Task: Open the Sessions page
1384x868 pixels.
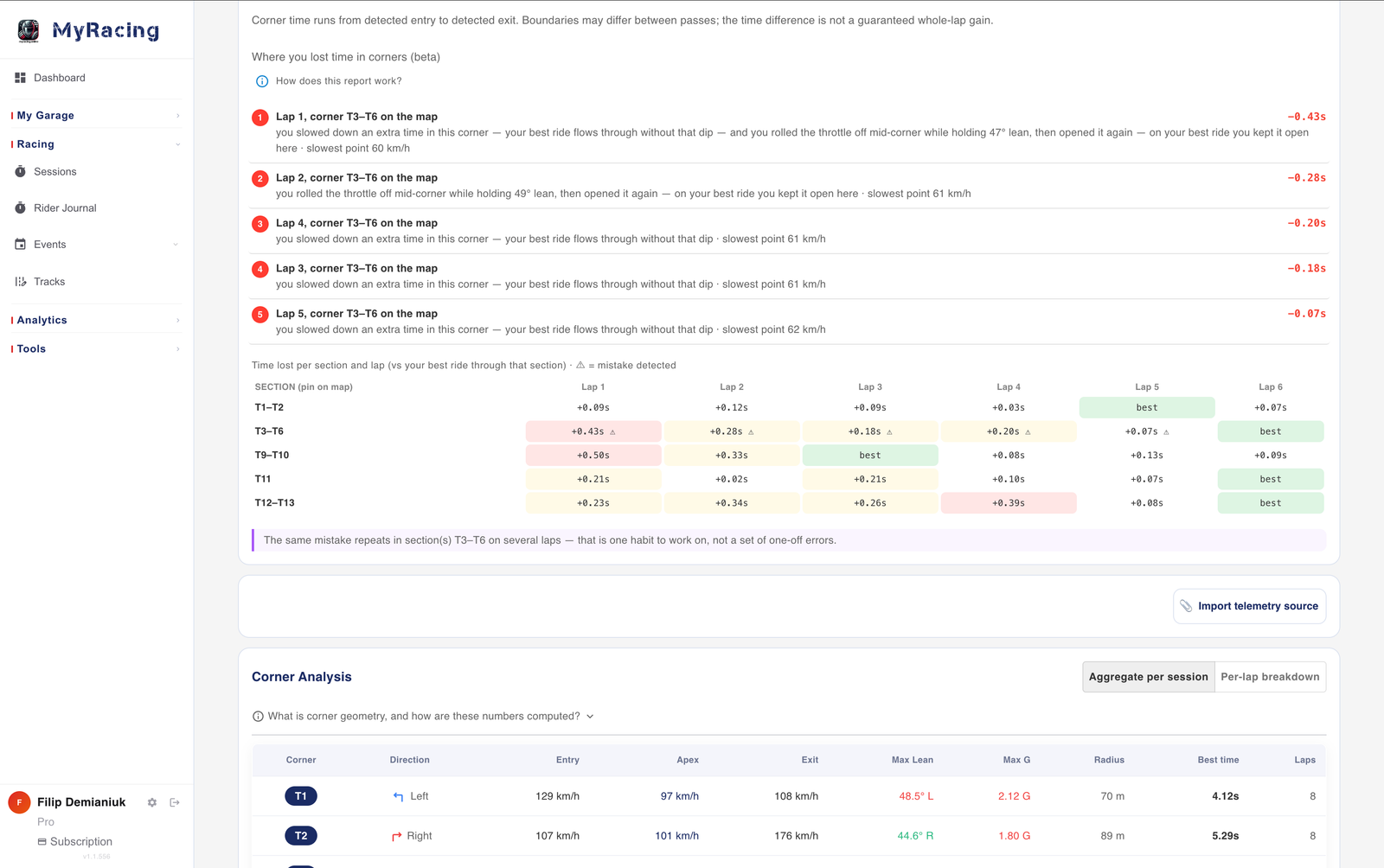Action: (x=55, y=171)
